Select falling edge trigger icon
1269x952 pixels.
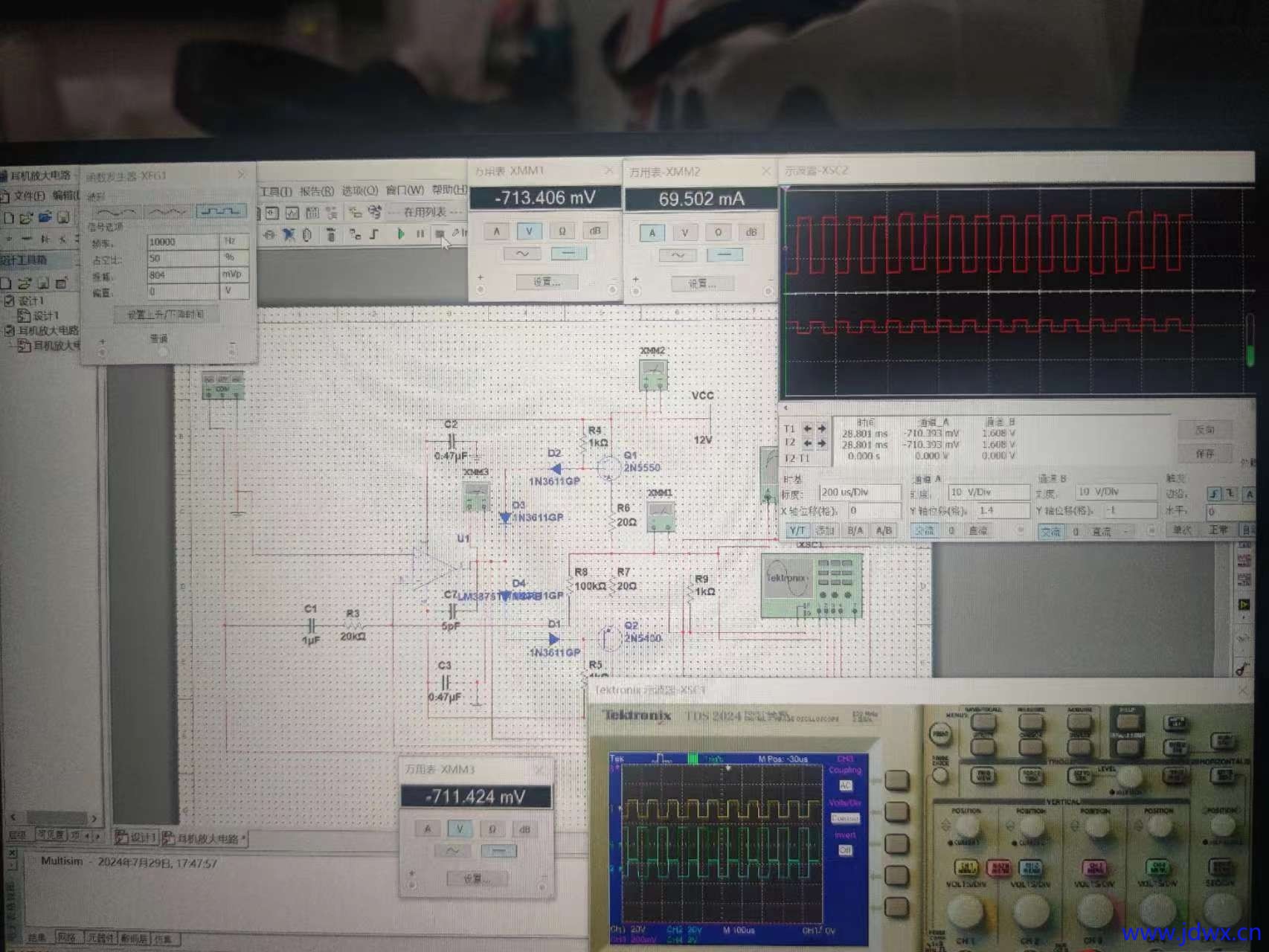coord(1231,494)
